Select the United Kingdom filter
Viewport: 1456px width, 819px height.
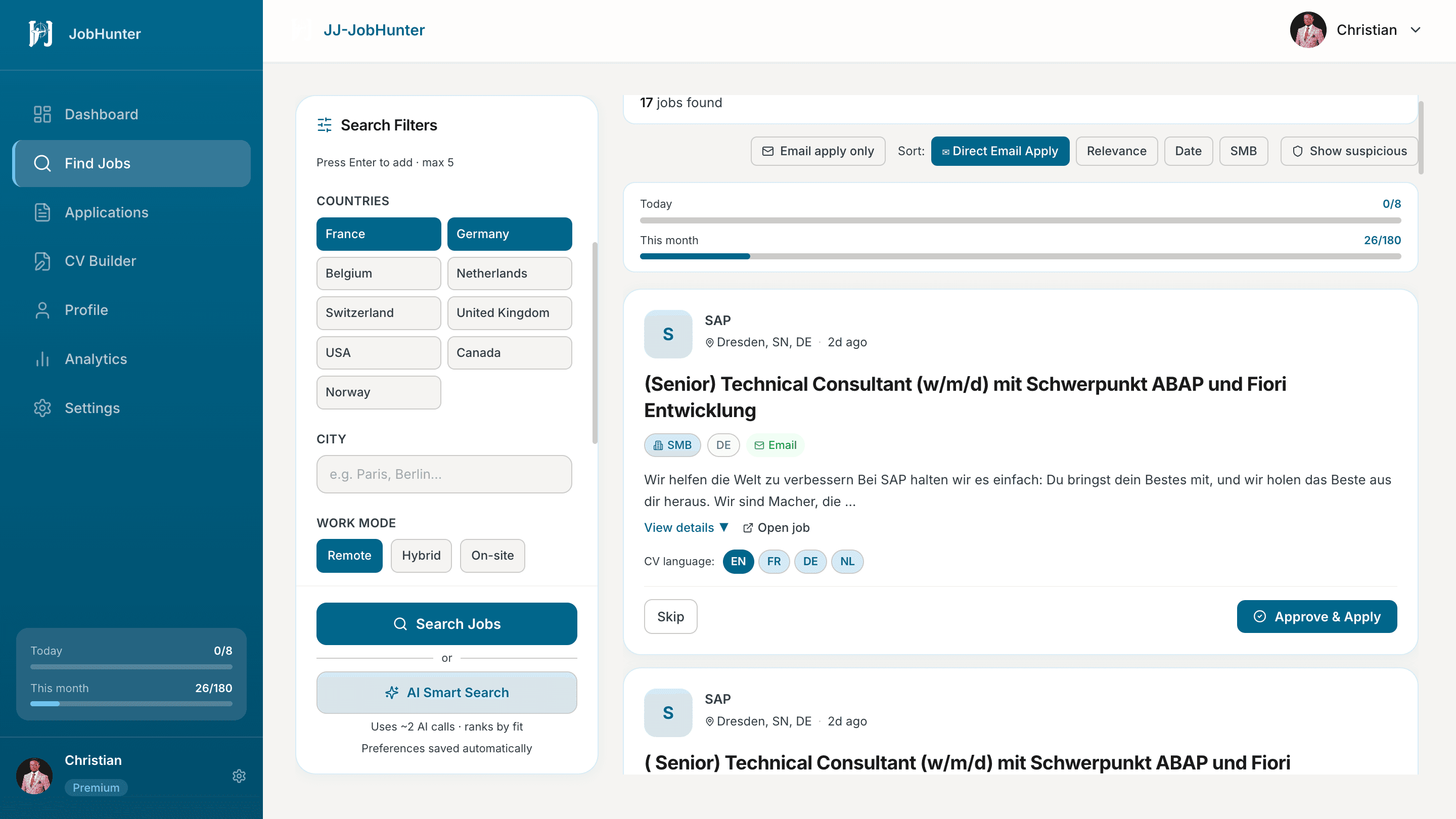pos(509,313)
